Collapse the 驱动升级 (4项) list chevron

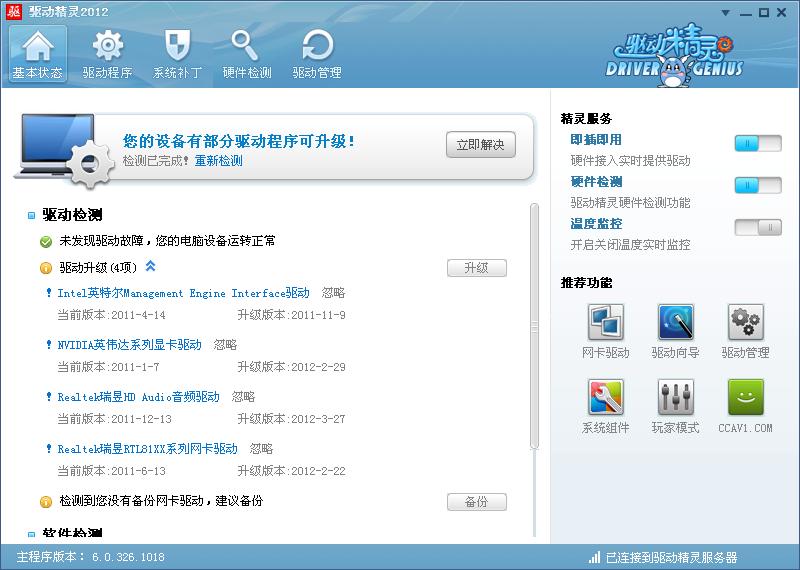click(151, 266)
